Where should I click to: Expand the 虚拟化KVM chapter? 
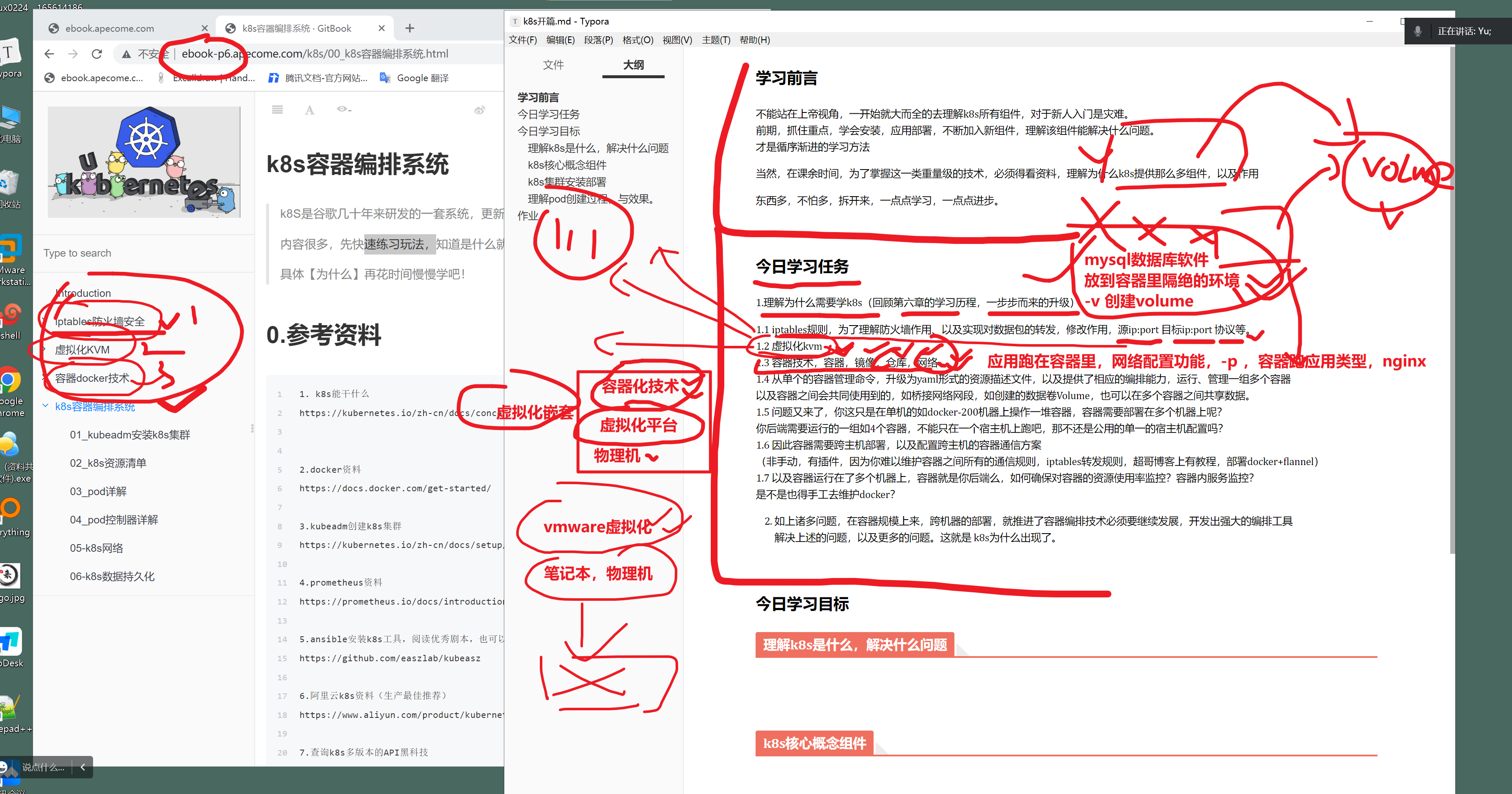point(45,350)
